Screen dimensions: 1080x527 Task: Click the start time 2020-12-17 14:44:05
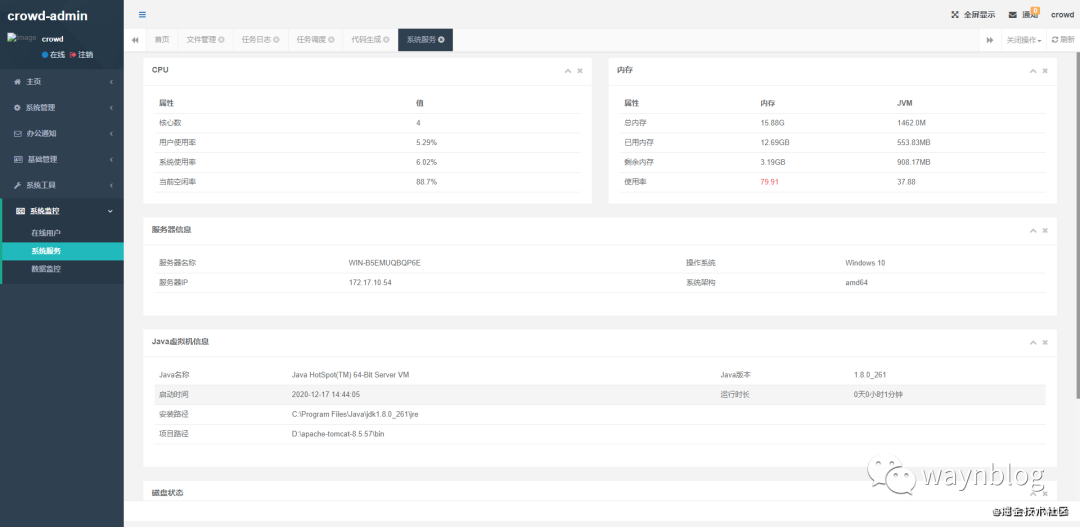click(x=326, y=395)
